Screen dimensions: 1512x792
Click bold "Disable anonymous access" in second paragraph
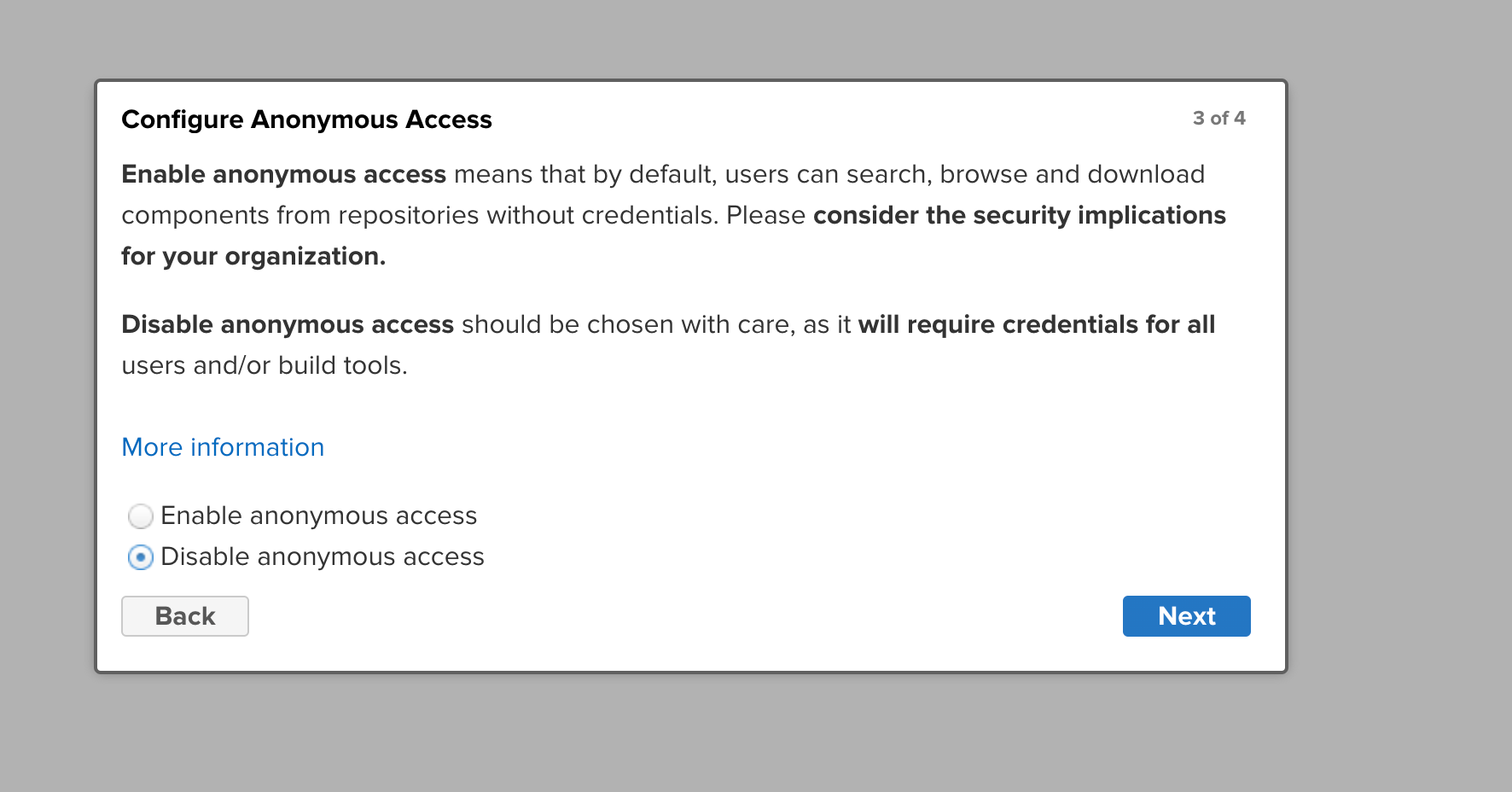pos(288,324)
